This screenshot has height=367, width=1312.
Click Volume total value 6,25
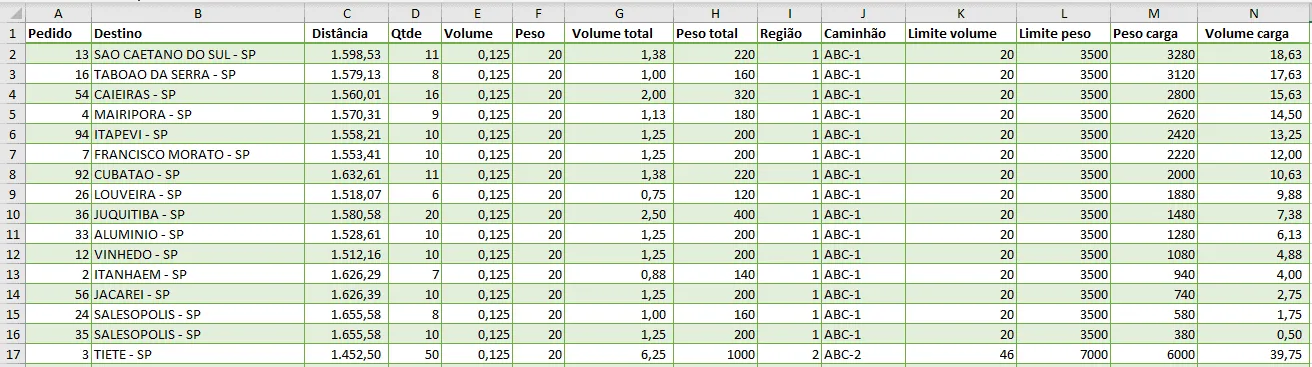click(x=620, y=354)
